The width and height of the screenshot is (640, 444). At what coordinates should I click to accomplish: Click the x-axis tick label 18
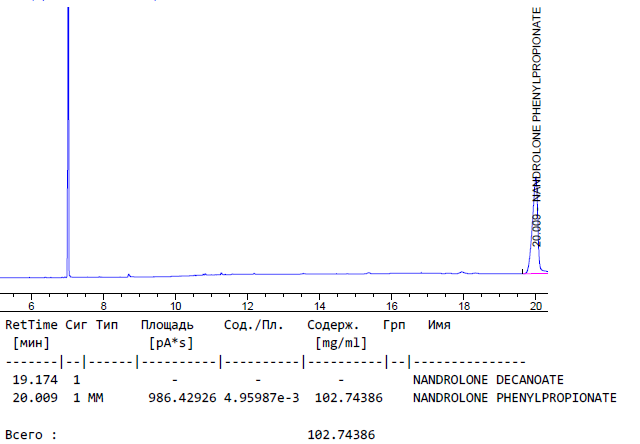pyautogui.click(x=463, y=306)
